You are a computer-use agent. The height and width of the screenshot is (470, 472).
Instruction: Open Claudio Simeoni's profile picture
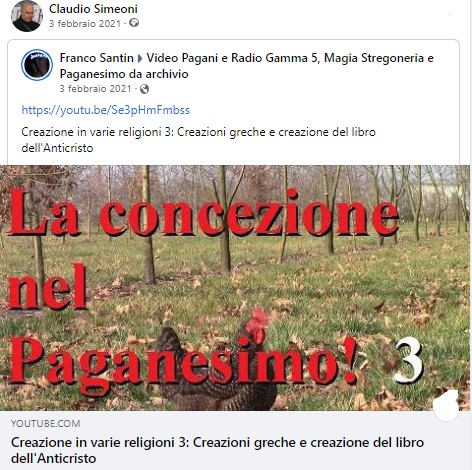coord(26,16)
